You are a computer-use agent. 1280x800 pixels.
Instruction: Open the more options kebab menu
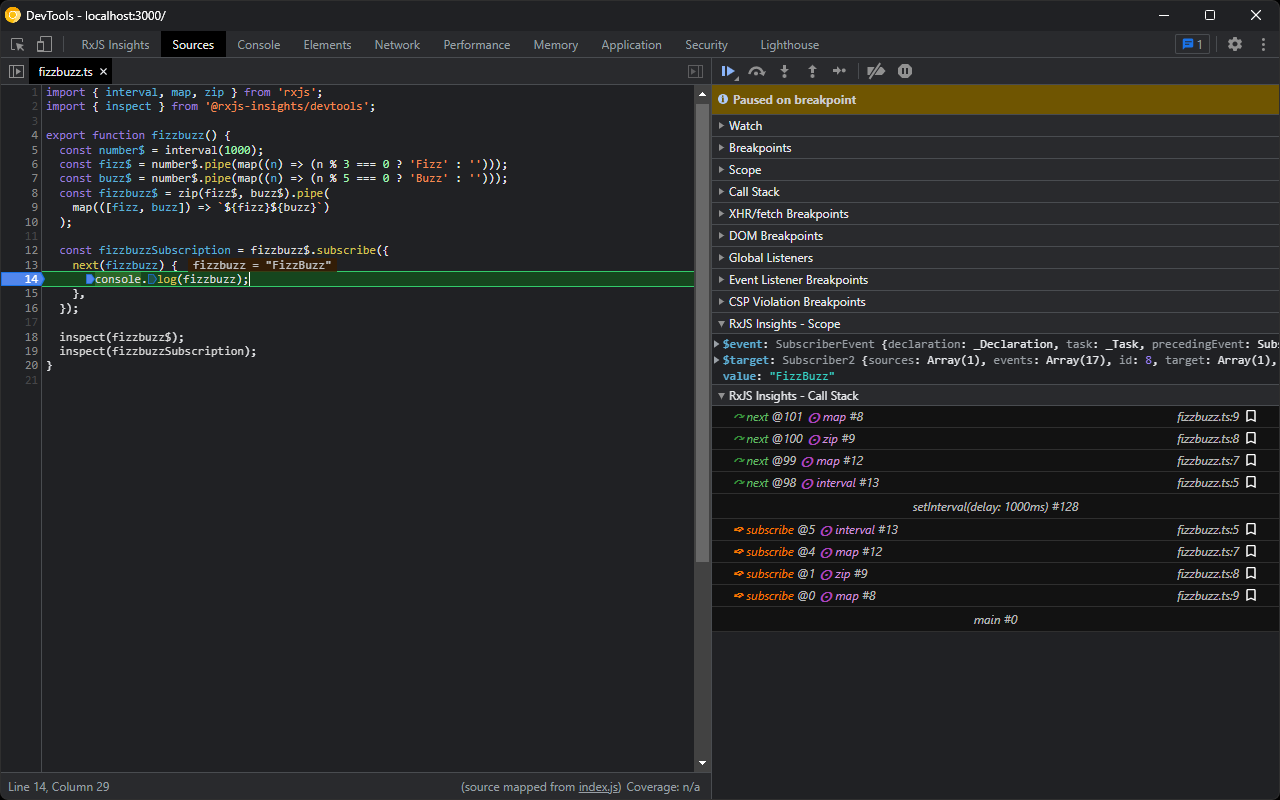1262,44
